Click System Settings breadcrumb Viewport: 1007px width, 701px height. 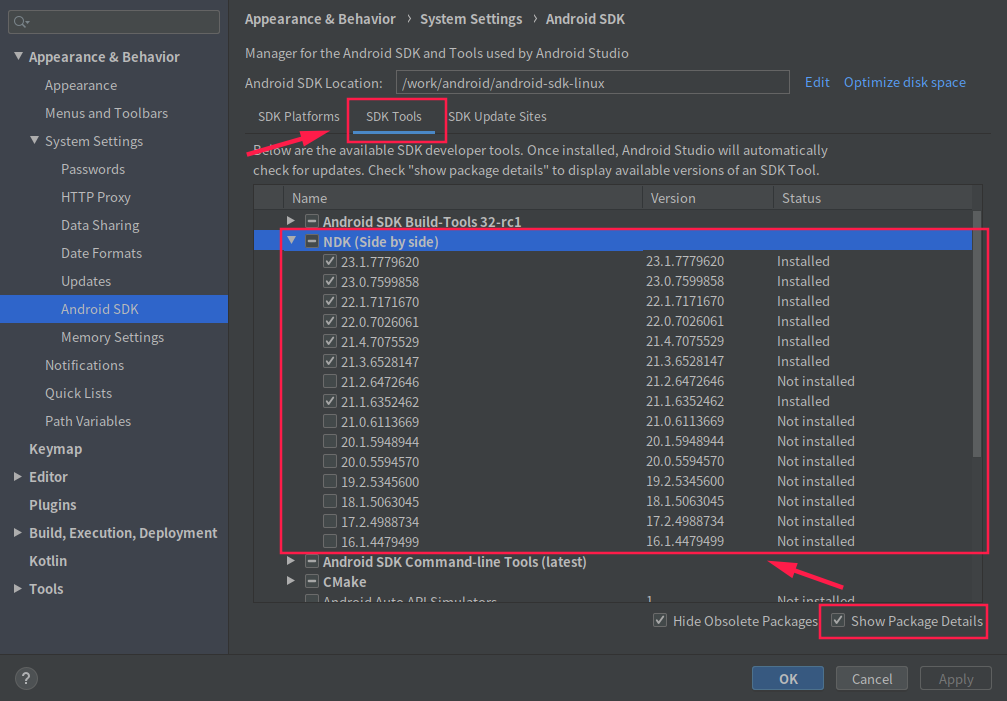[471, 19]
